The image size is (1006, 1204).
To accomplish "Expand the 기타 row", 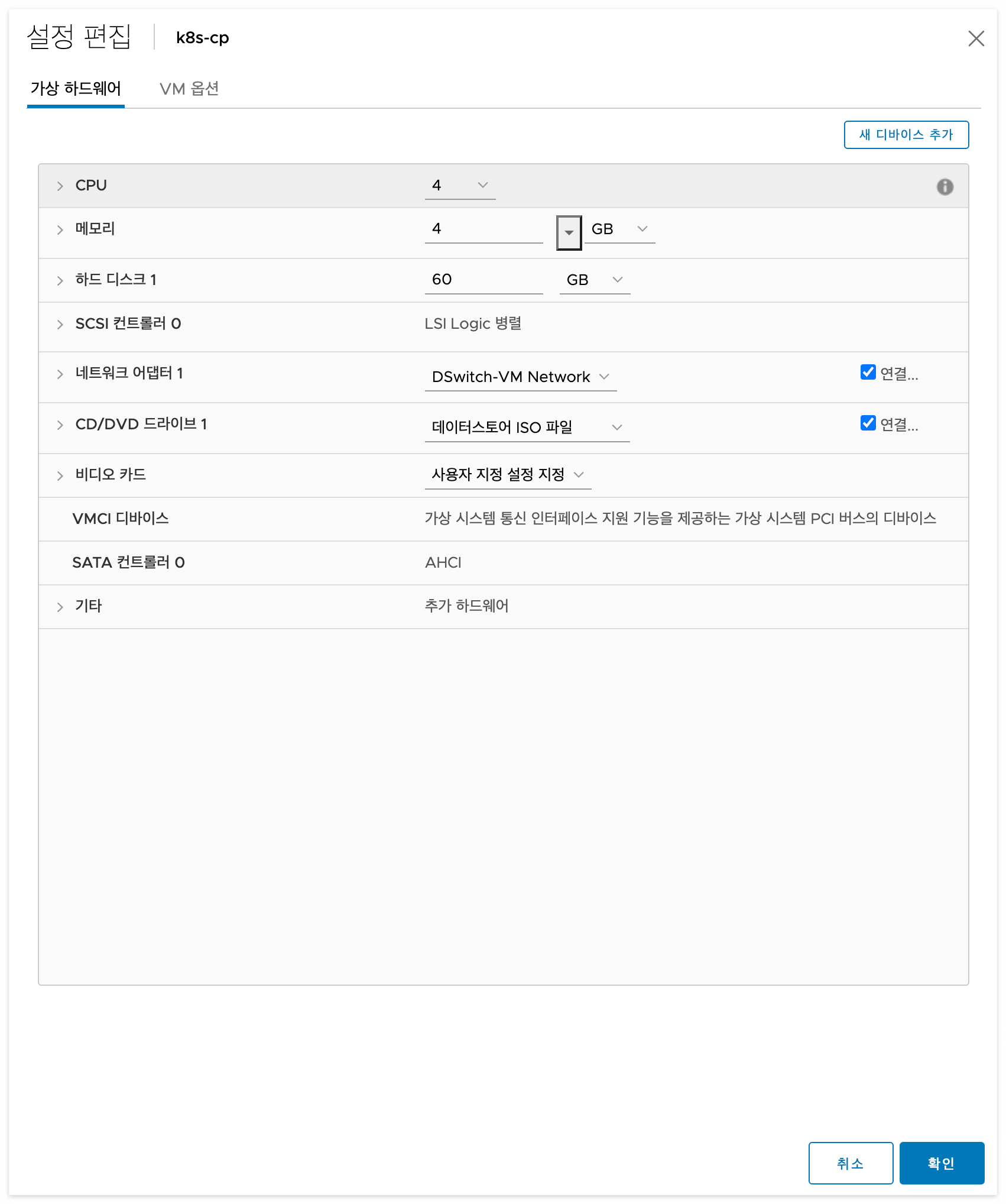I will (x=60, y=607).
